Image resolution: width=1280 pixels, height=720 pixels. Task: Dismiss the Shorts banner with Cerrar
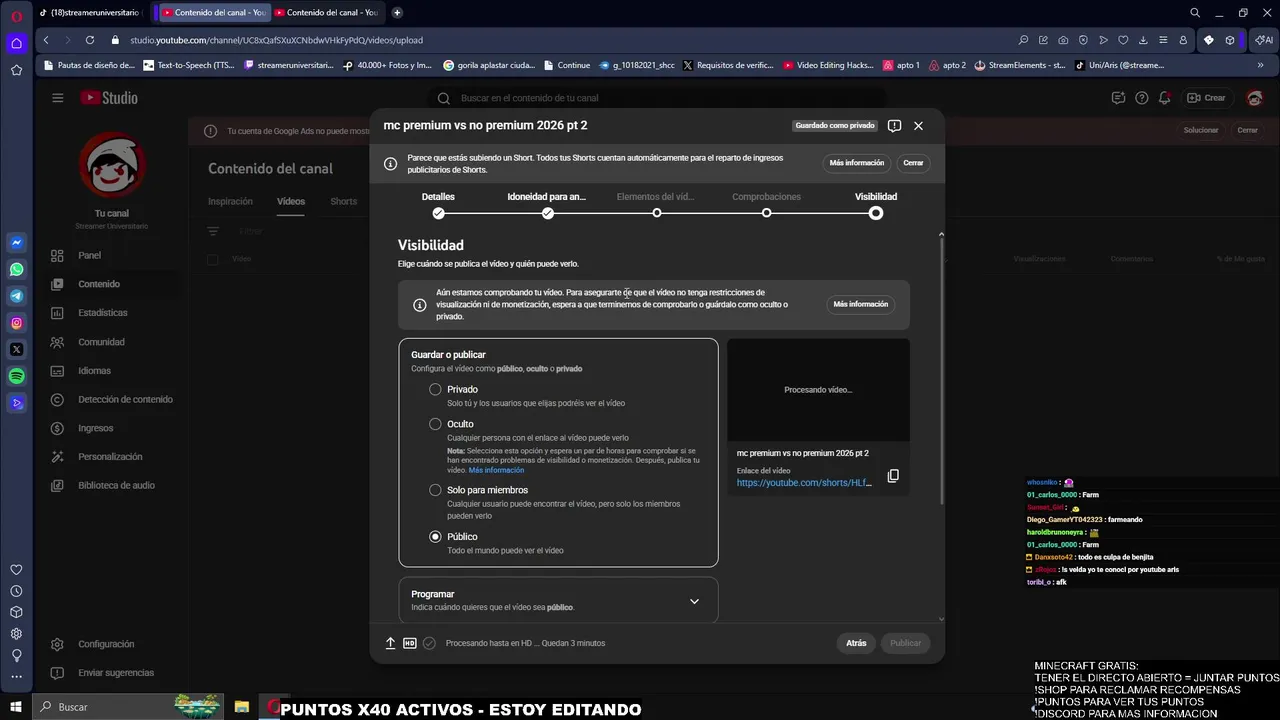coord(913,163)
